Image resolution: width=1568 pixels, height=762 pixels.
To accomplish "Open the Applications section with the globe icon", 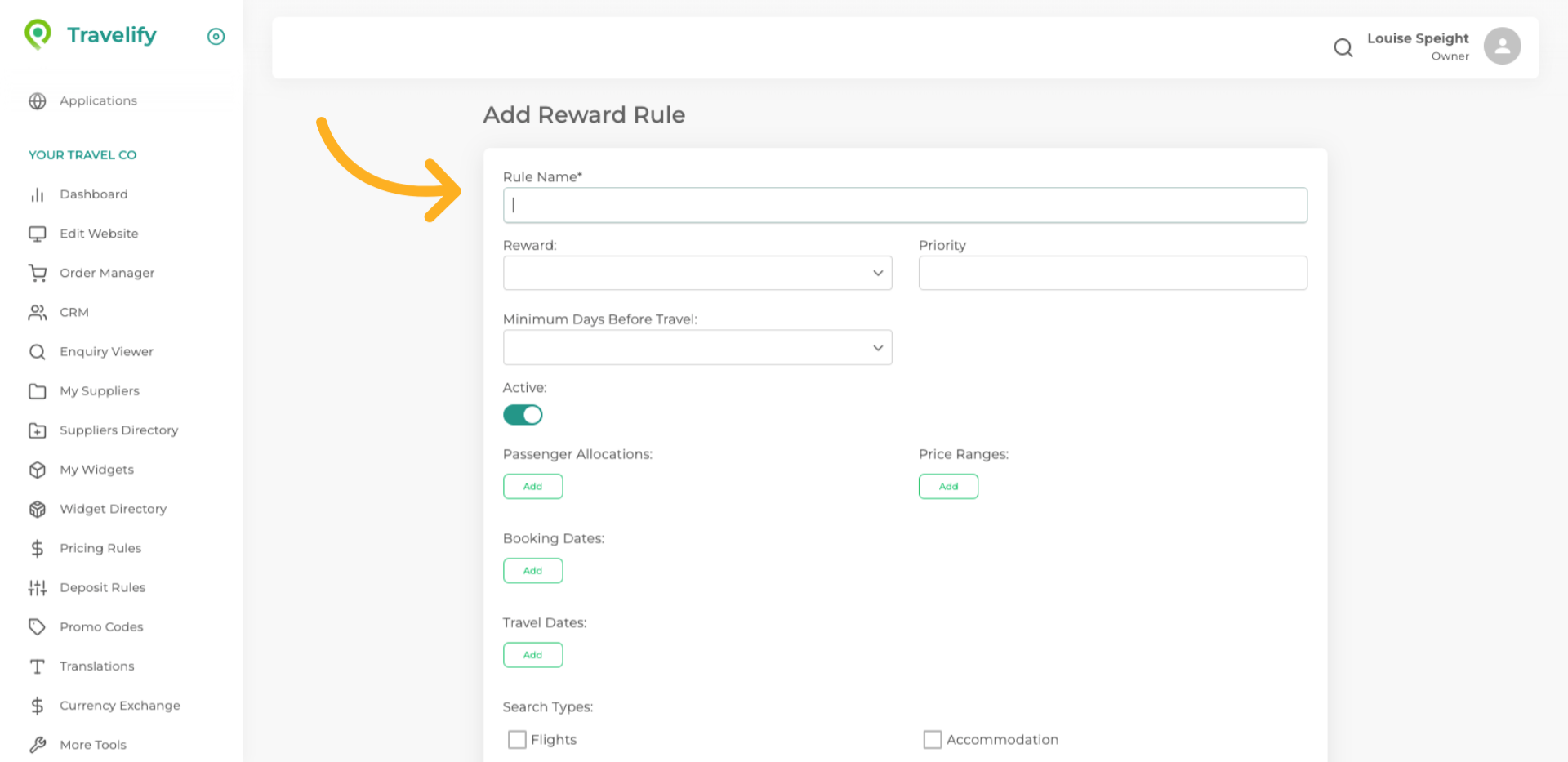I will pos(38,100).
